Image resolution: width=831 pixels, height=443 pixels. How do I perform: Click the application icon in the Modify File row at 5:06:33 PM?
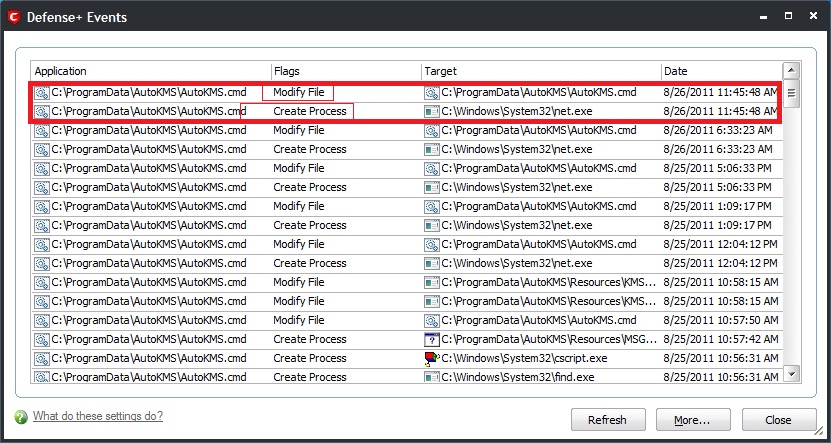42,169
